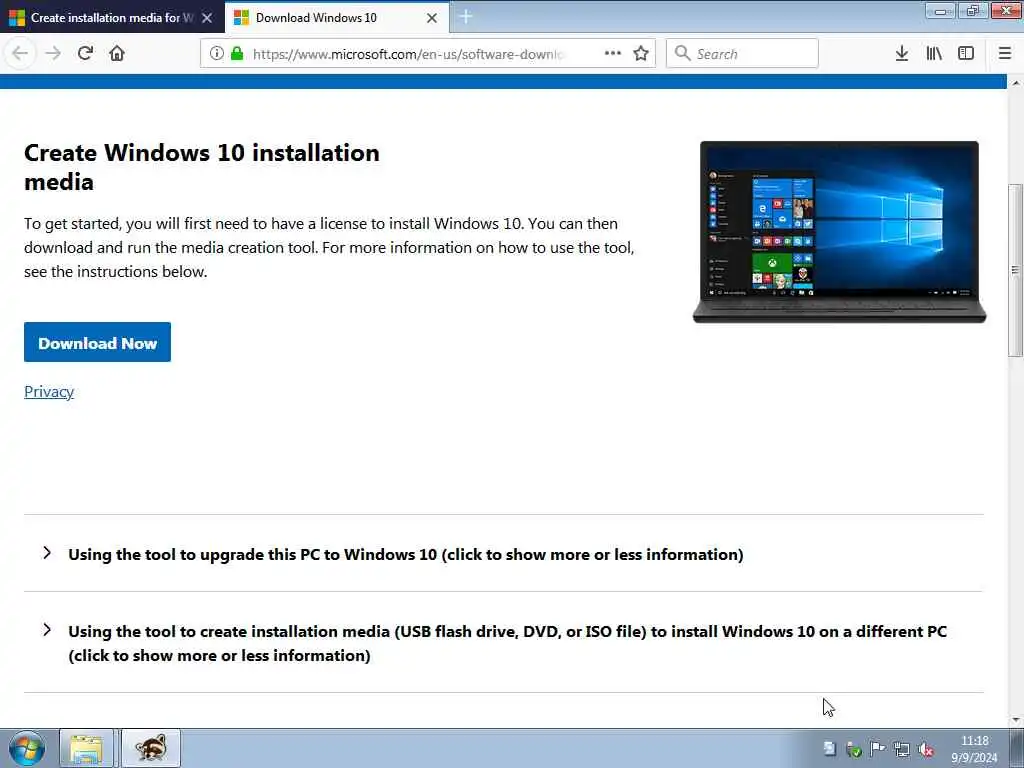This screenshot has width=1024, height=768.
Task: Click the Search box in toolbar
Action: 742,54
